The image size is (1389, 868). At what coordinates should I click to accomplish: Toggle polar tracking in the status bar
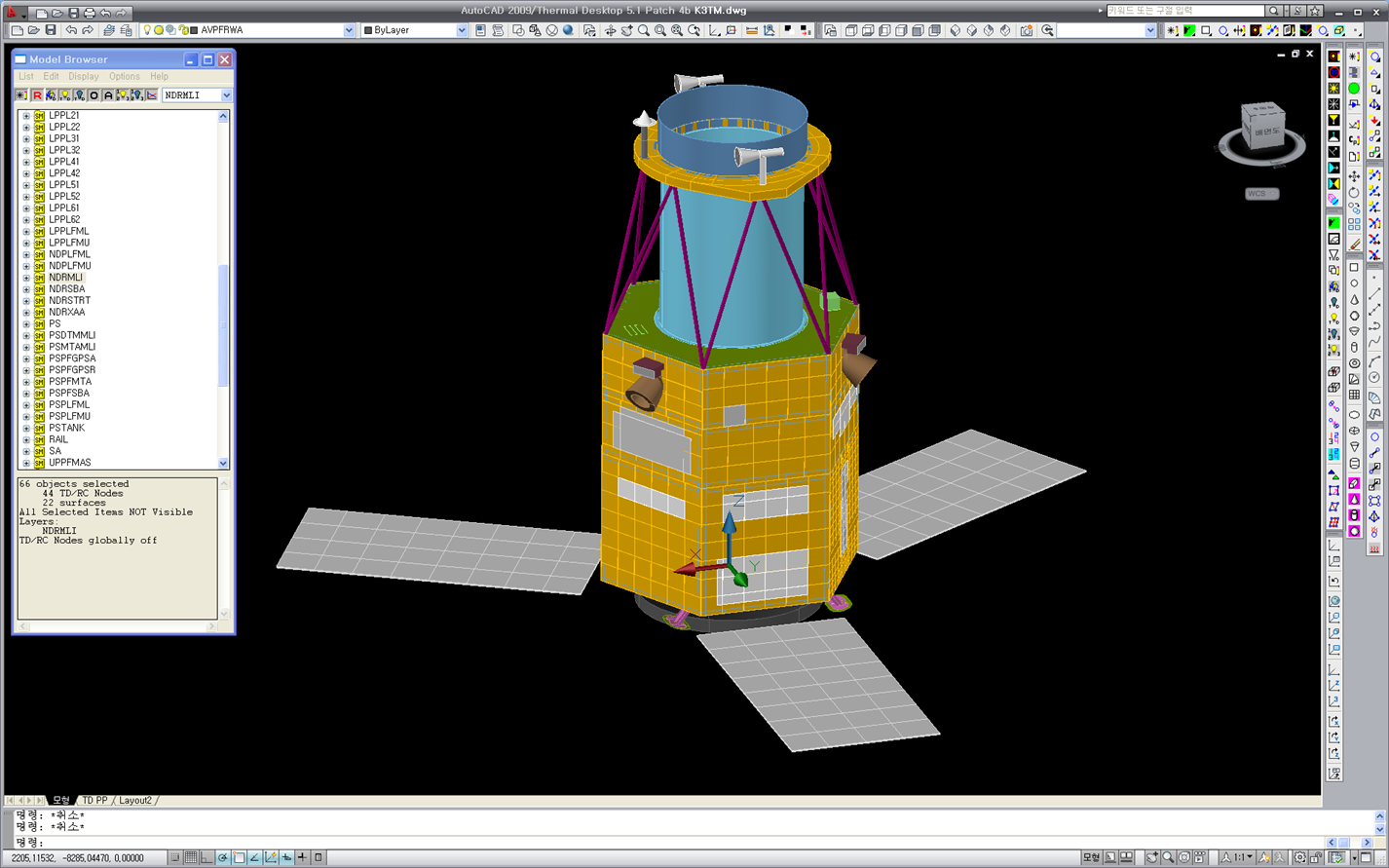[x=223, y=857]
